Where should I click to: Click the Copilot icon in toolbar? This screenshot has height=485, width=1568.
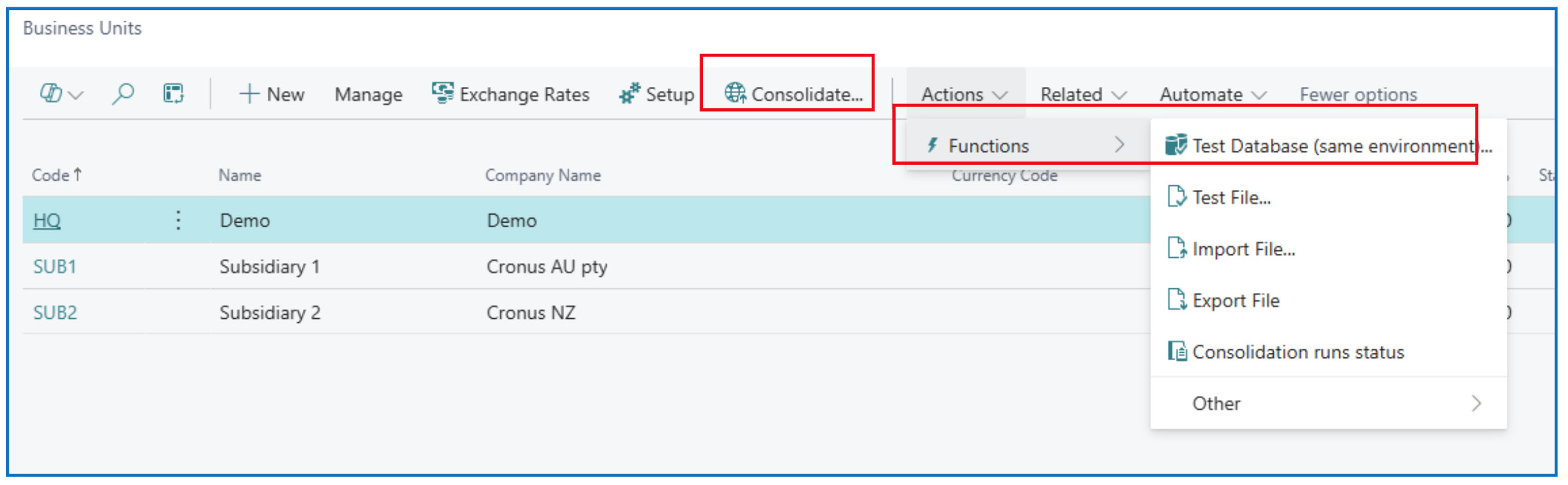[x=52, y=94]
